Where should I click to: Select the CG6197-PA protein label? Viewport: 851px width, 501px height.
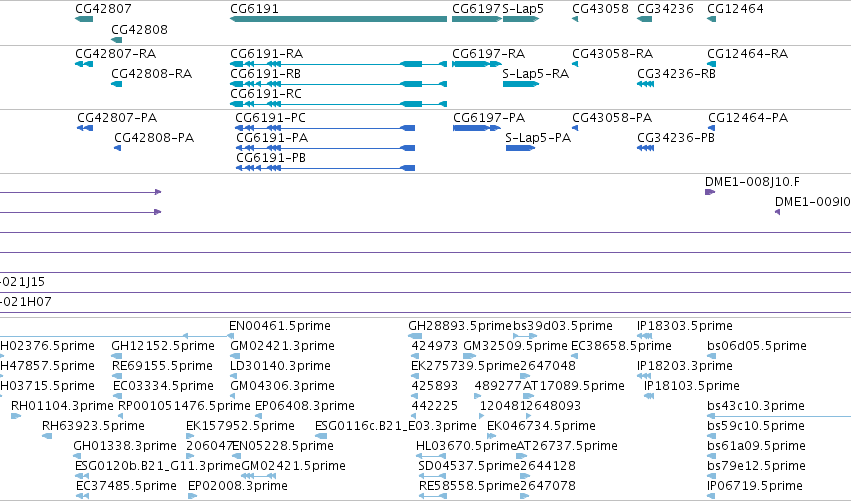[489, 118]
